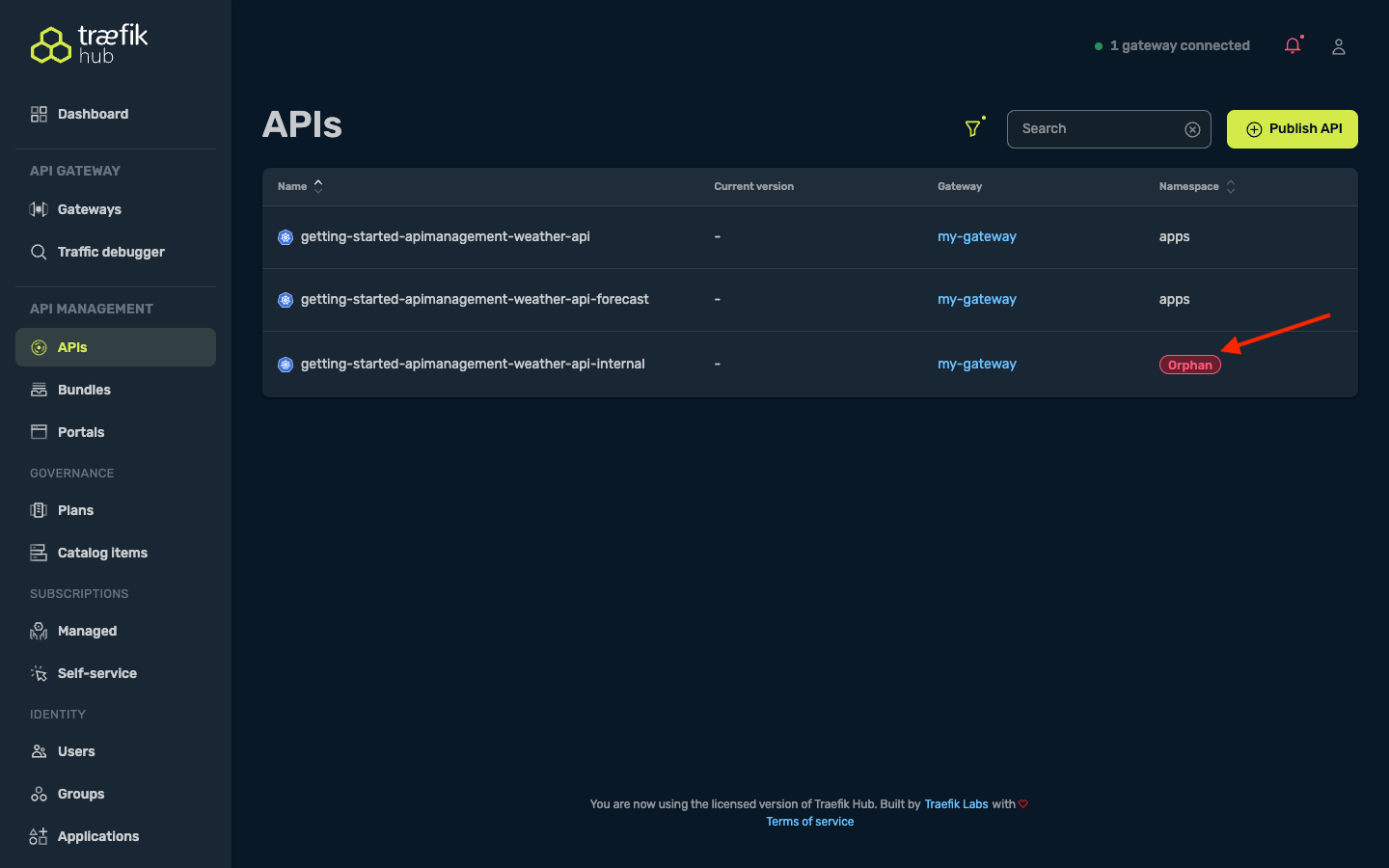This screenshot has height=868, width=1389.
Task: Open the Bundles section
Action: pyautogui.click(x=84, y=390)
